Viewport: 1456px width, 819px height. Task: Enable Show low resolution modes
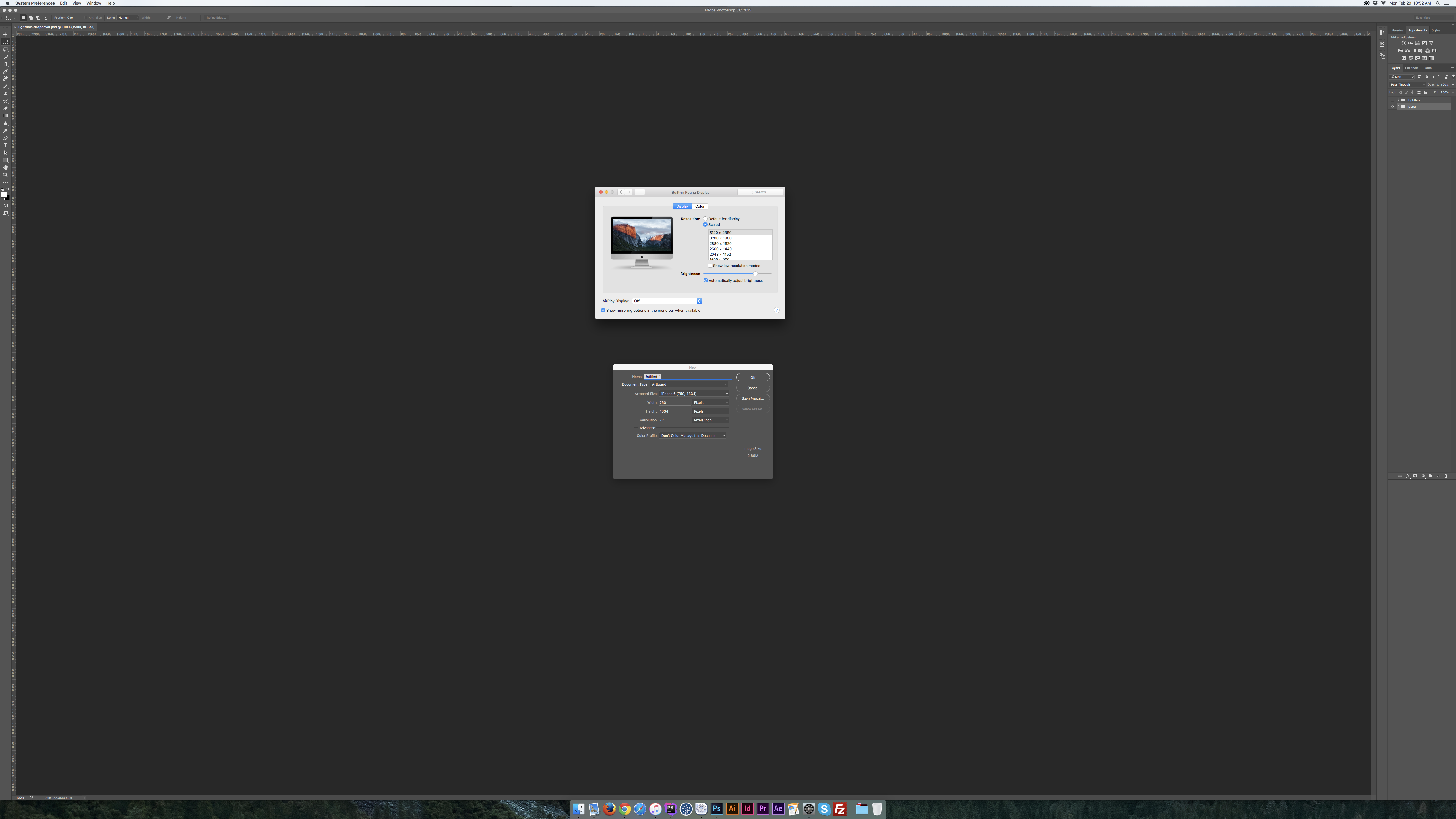710,266
